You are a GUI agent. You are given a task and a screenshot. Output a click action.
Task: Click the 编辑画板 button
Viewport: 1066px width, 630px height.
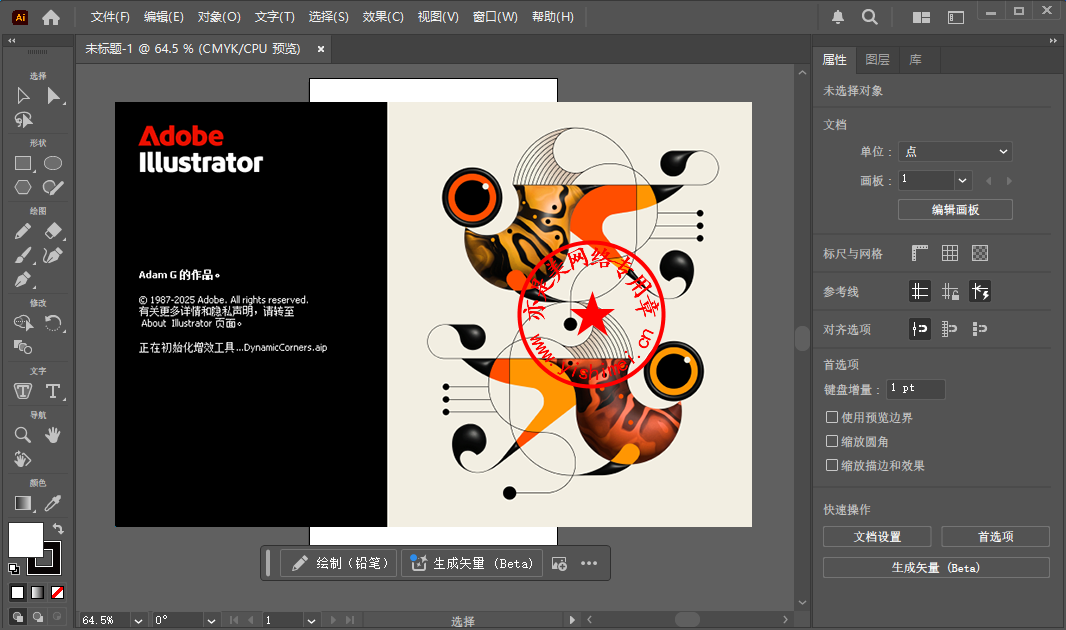(955, 210)
